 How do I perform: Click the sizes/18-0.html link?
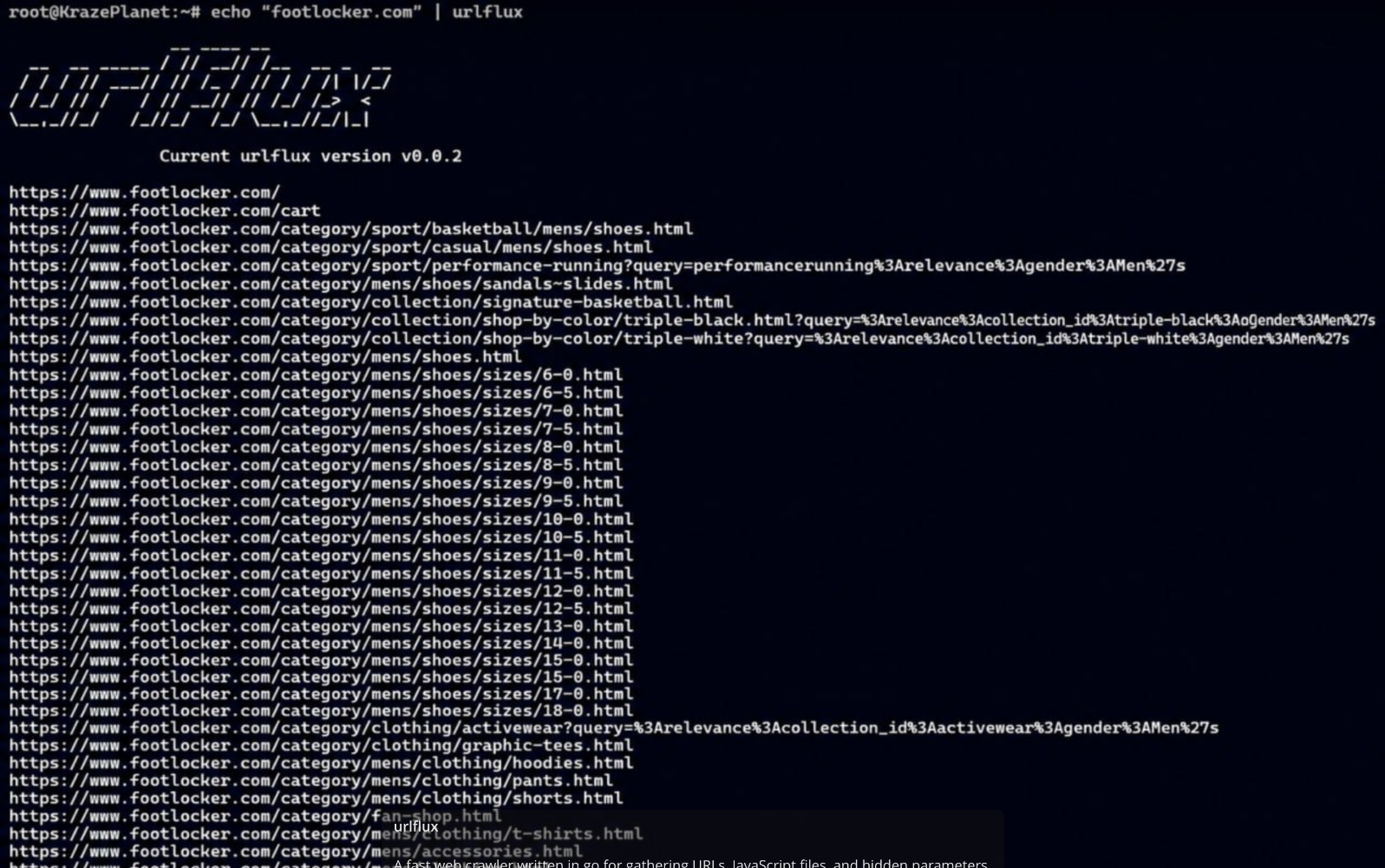click(321, 710)
